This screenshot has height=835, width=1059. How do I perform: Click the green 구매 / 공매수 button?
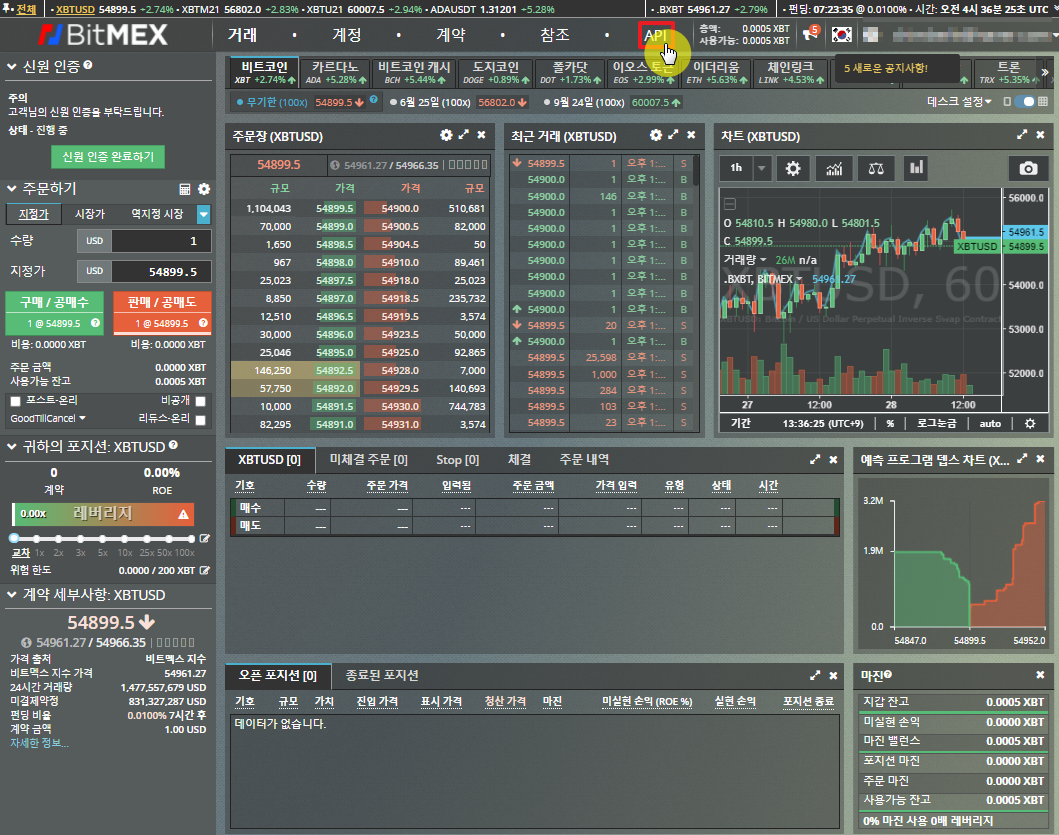55,311
